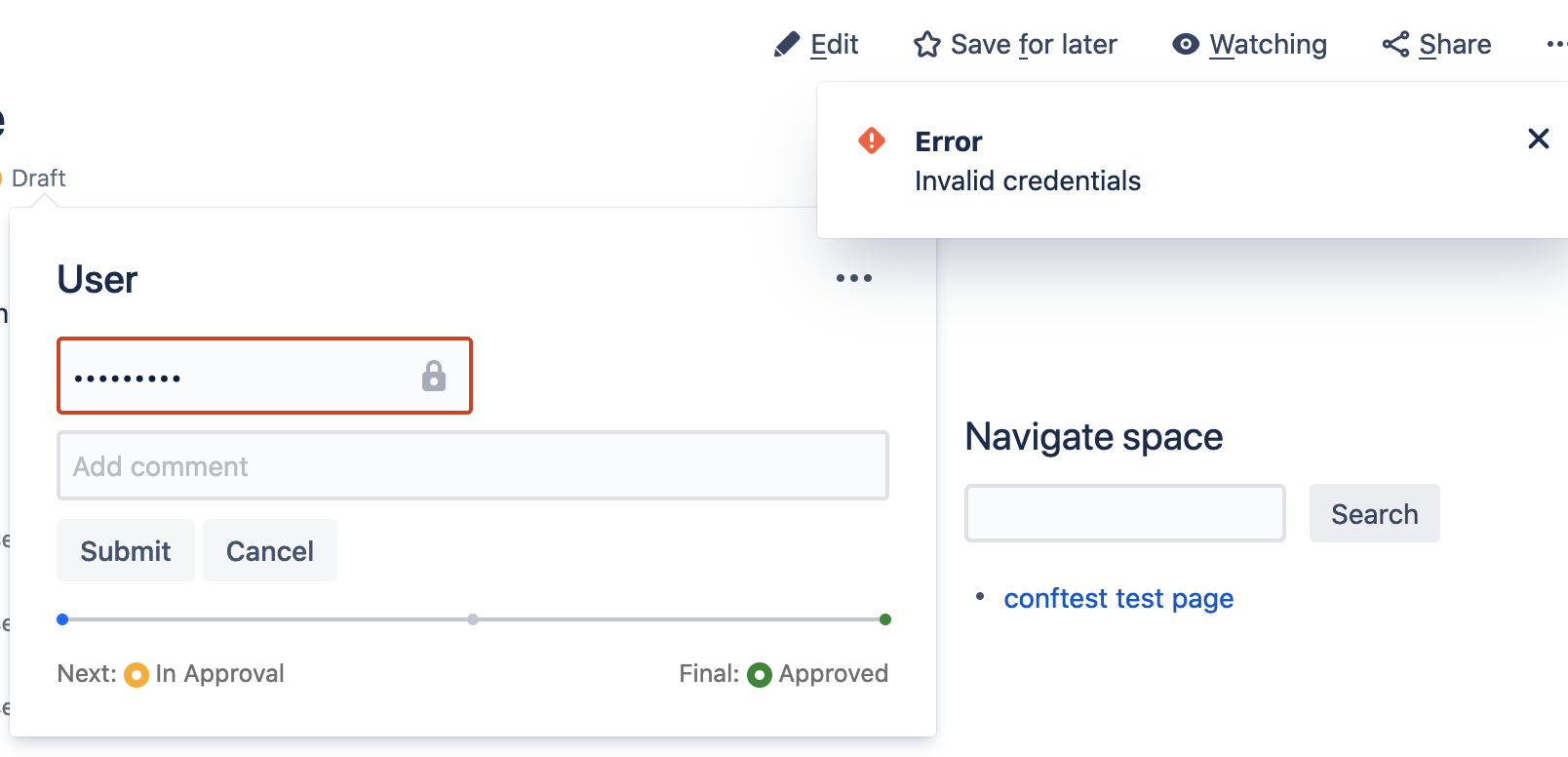Toggle the Watching eye icon
The image size is (1568, 757).
[x=1185, y=44]
